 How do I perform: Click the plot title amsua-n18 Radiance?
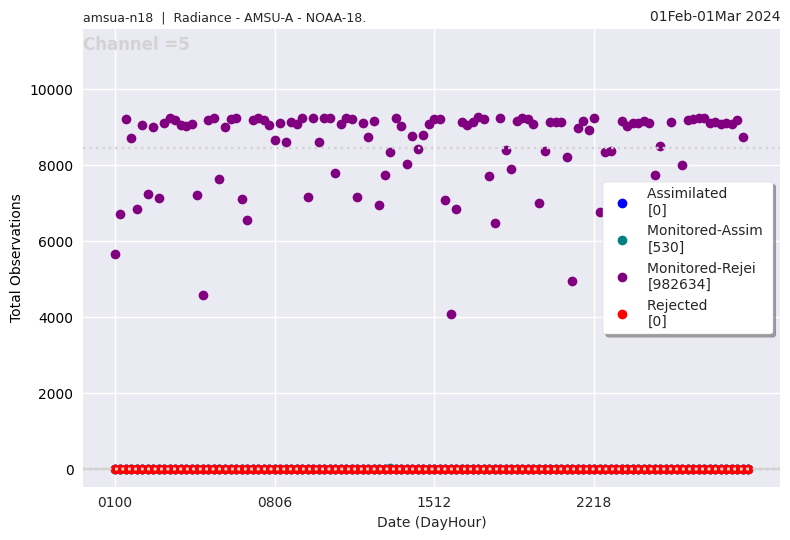coord(224,18)
